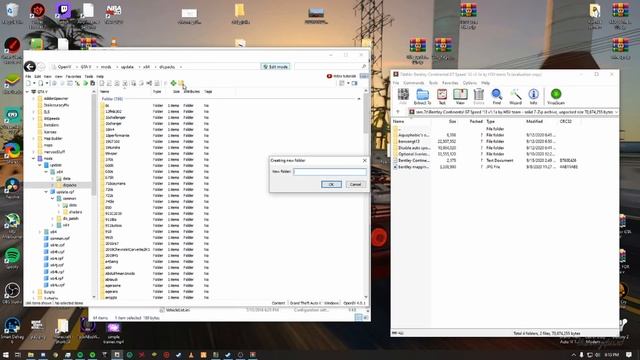The height and width of the screenshot is (360, 640).
Task: Click the WinRAR View icon
Action: point(460,97)
